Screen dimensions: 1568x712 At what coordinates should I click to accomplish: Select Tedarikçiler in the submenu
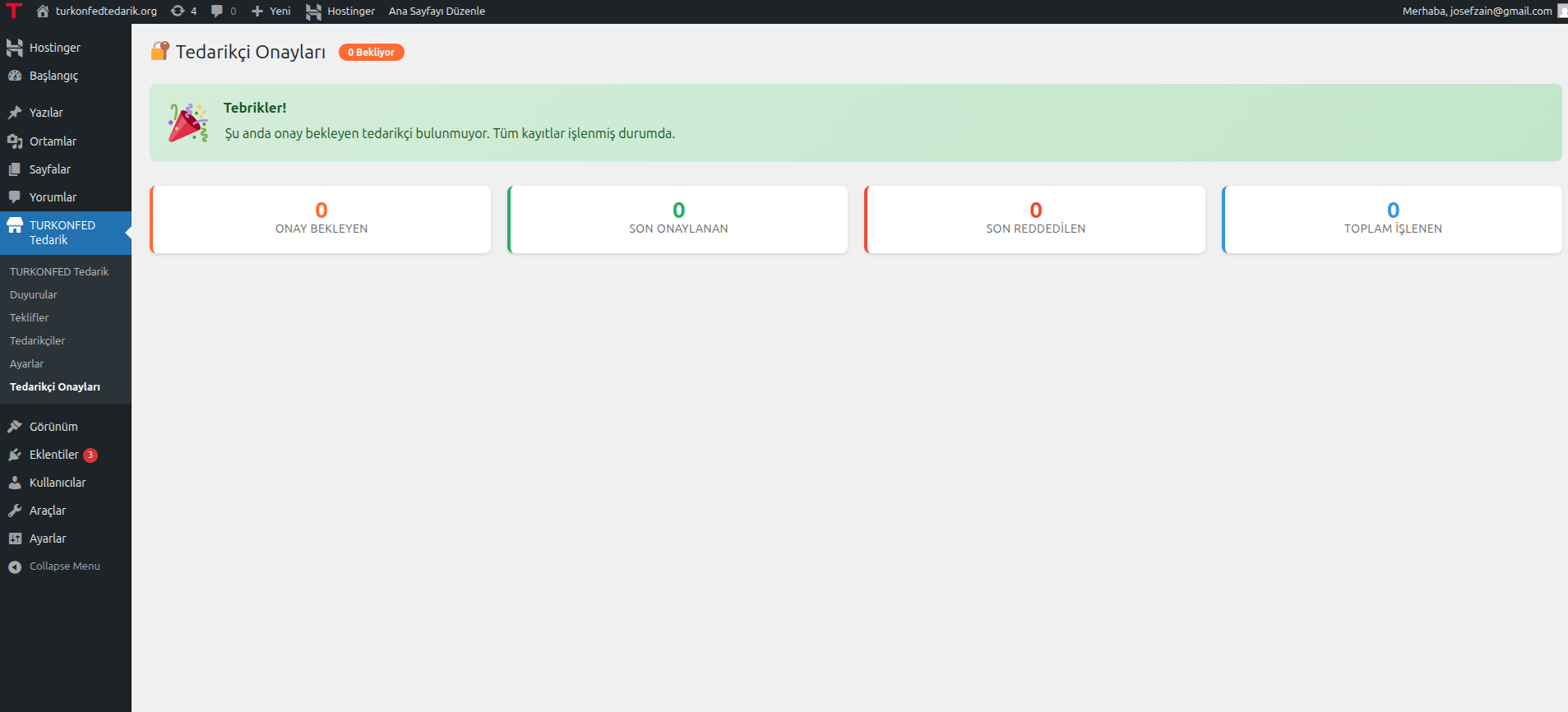pyautogui.click(x=37, y=340)
